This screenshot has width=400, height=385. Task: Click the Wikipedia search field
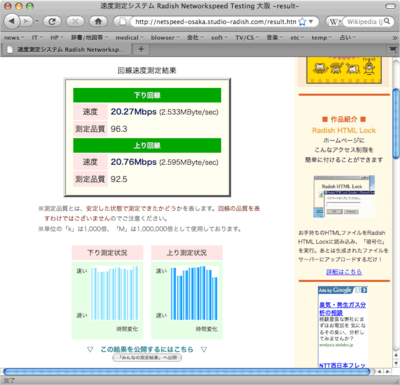(364, 22)
